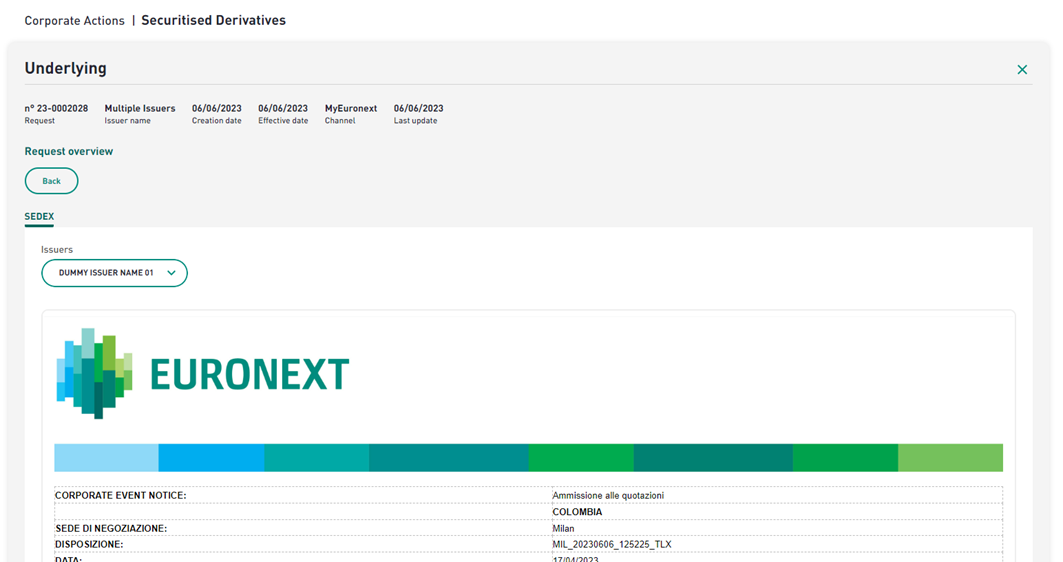1063x562 pixels.
Task: Open the Corporate Actions breadcrumb
Action: point(75,21)
